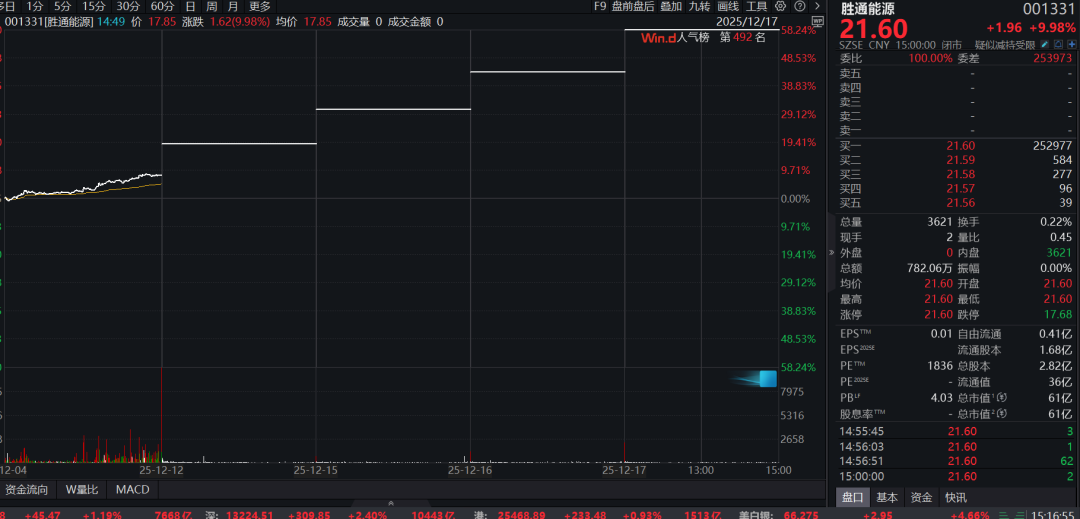Screen dimensions: 1080x519
Task: Click the floating blue widget on chart
Action: 766,378
